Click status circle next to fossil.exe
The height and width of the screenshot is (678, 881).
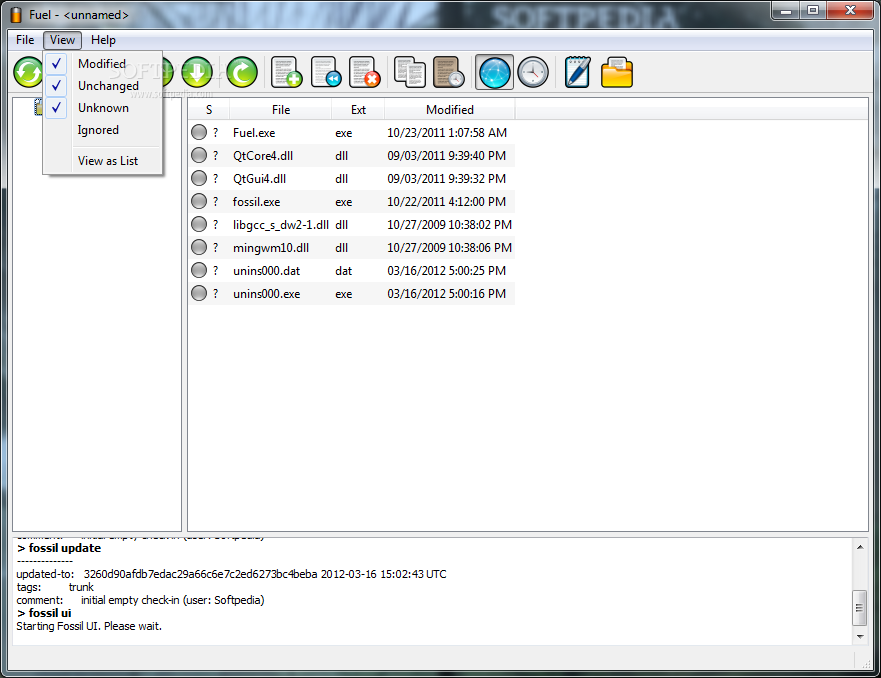tap(199, 201)
